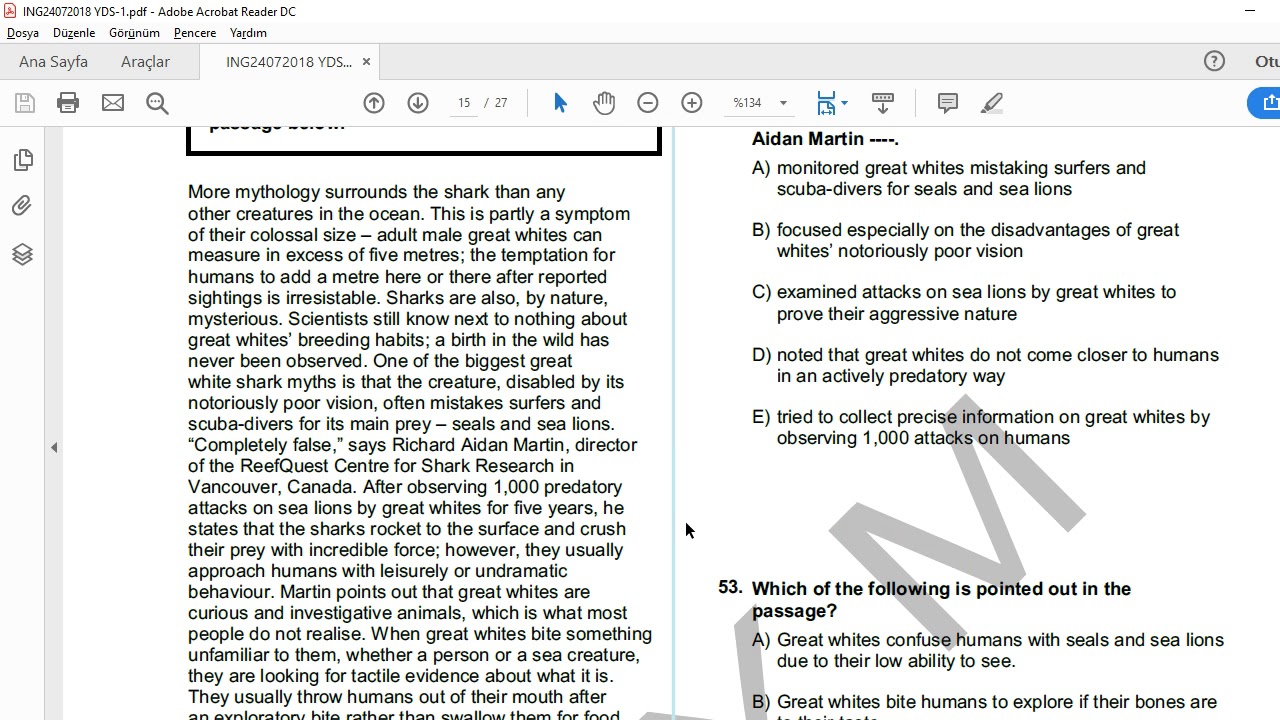The image size is (1280, 720).
Task: Click the Save file icon
Action: (25, 103)
